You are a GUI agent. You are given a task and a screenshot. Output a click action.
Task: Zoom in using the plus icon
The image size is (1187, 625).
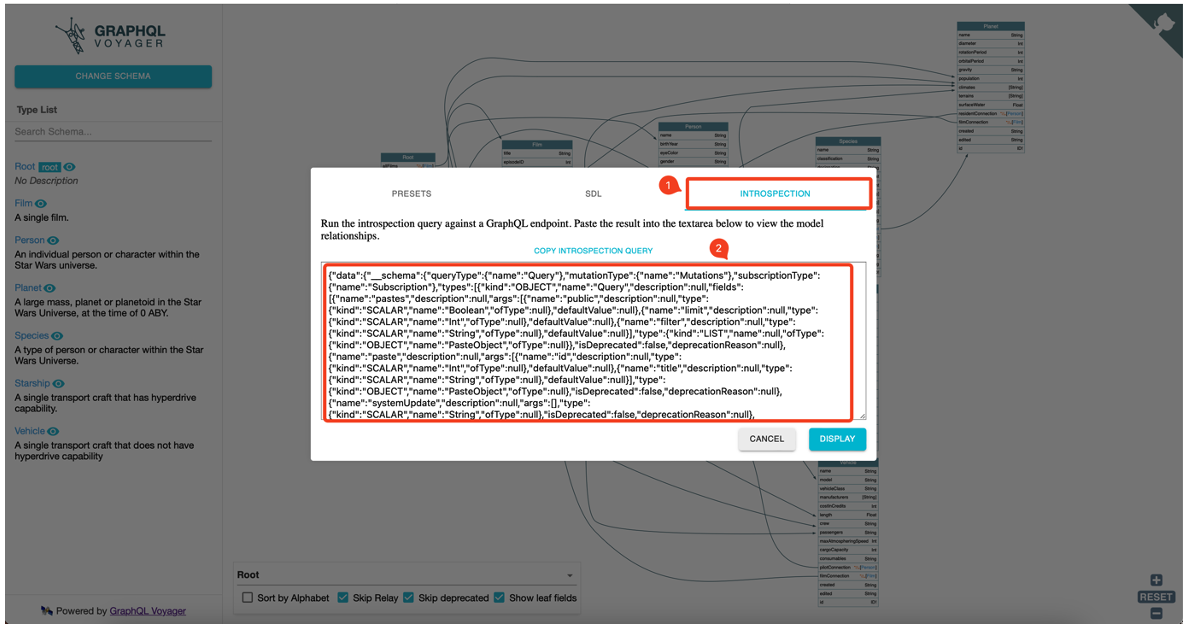1155,579
